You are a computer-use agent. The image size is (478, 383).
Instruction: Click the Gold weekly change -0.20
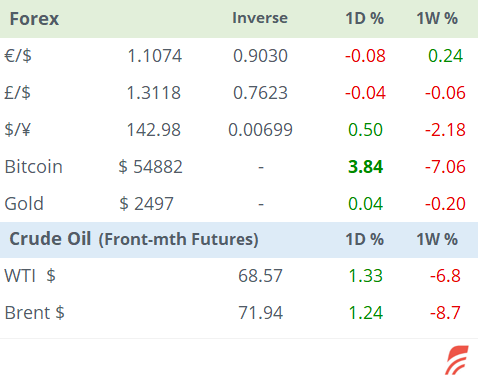(445, 204)
